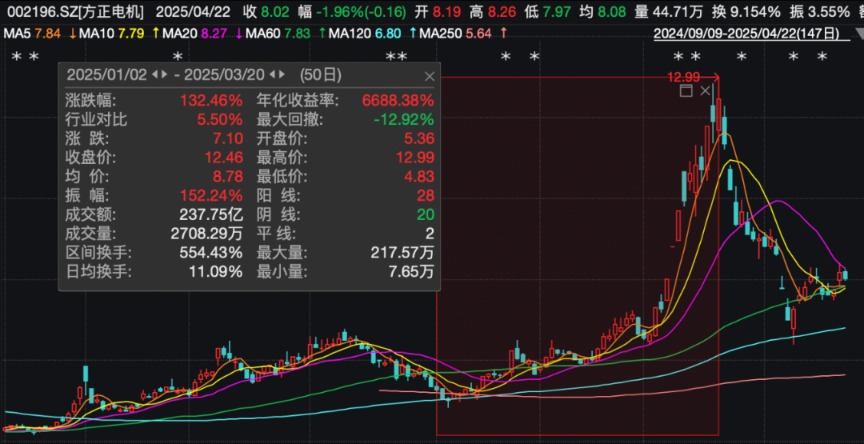
Task: Select the MA60 7.83 indicator label
Action: tap(280, 34)
